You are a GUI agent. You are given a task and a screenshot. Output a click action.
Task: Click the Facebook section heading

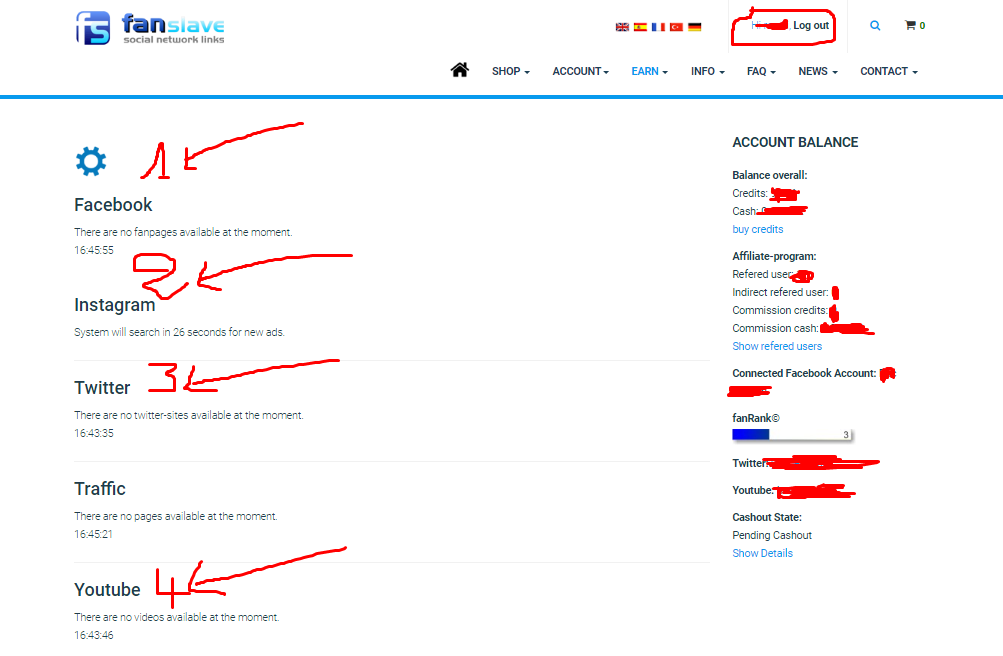click(x=113, y=205)
